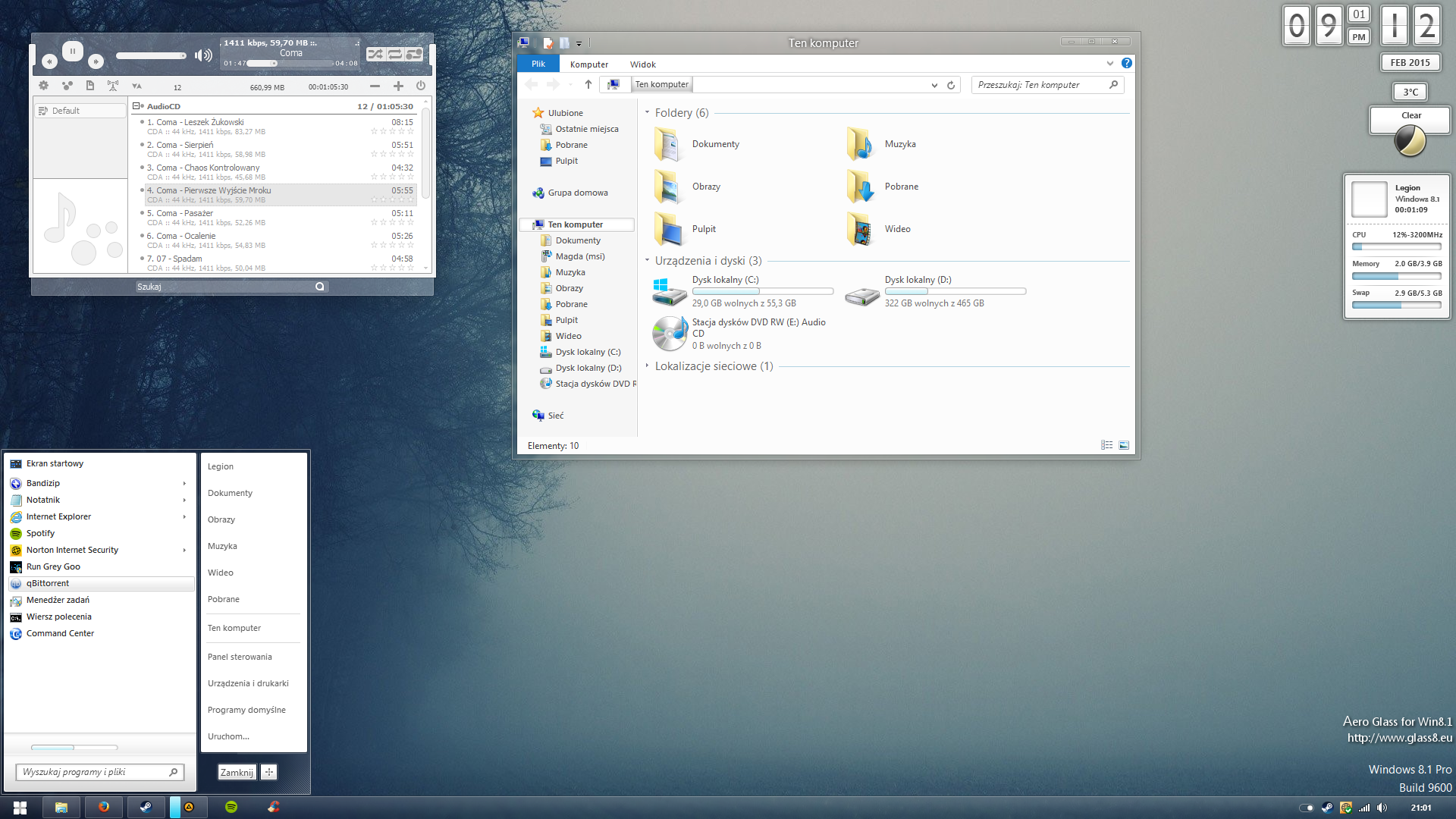Toggle shuffle mode in the media player
The image size is (1456, 819).
point(375,54)
